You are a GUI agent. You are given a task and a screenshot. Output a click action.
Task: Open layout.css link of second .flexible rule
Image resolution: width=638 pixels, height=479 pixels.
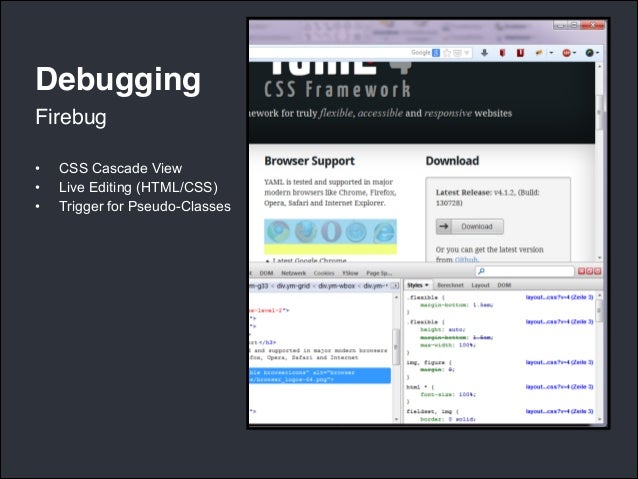coord(559,322)
